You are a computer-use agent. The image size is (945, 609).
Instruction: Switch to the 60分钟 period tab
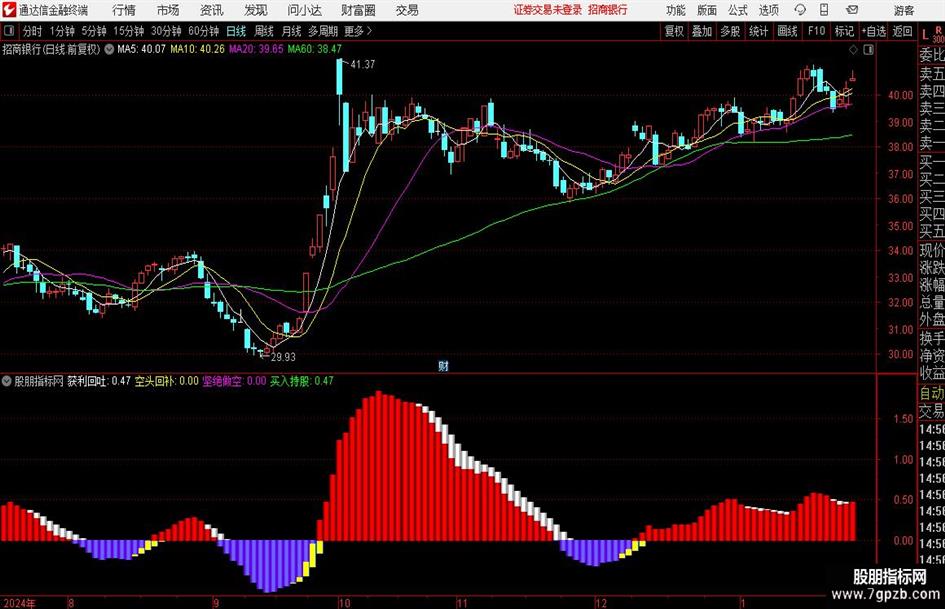(x=204, y=31)
